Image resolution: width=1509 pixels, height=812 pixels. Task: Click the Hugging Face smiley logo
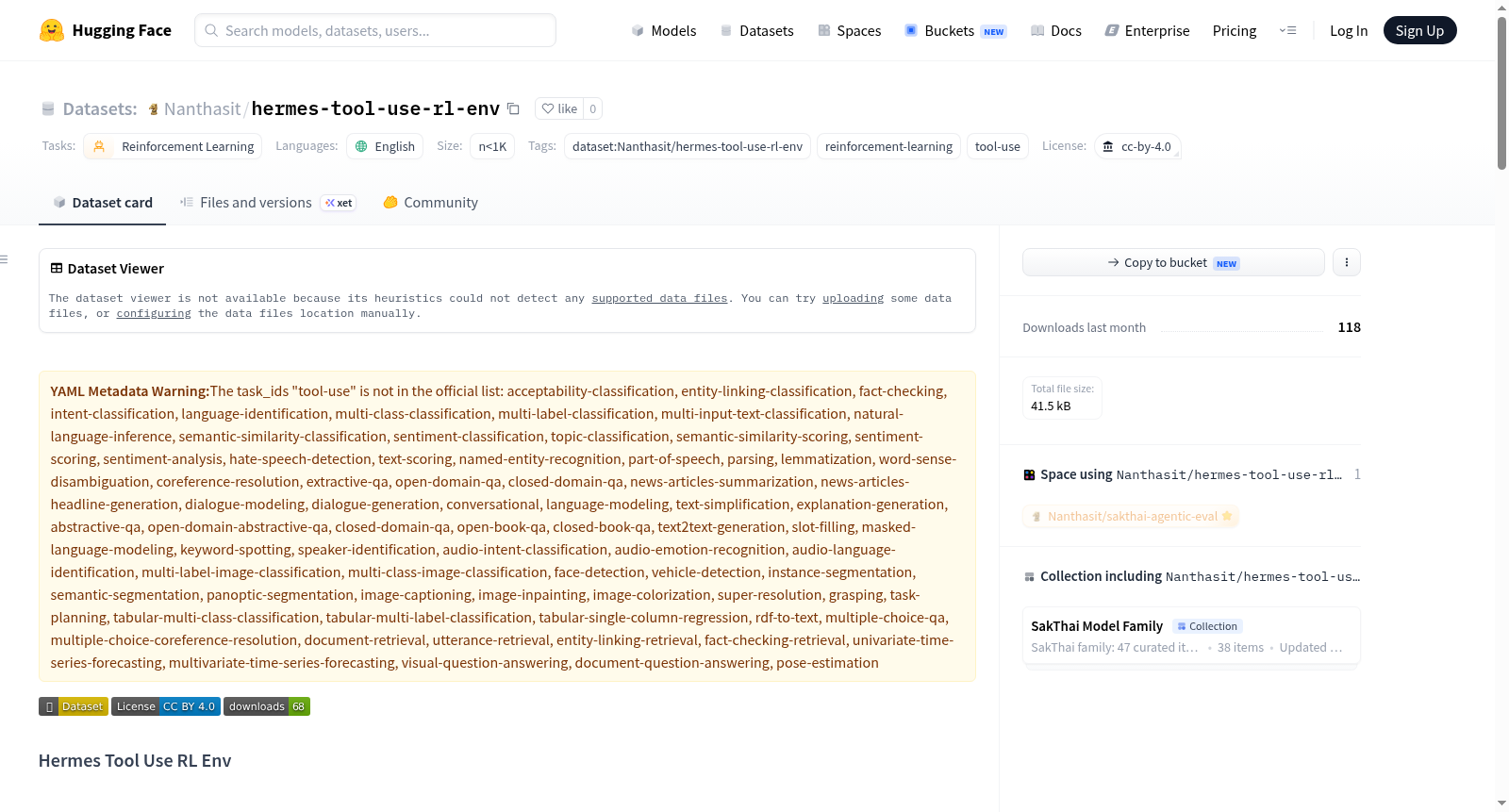click(x=52, y=30)
